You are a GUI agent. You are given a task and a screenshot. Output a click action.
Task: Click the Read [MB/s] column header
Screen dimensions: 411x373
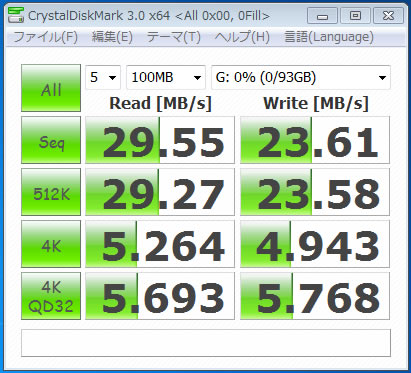[160, 103]
